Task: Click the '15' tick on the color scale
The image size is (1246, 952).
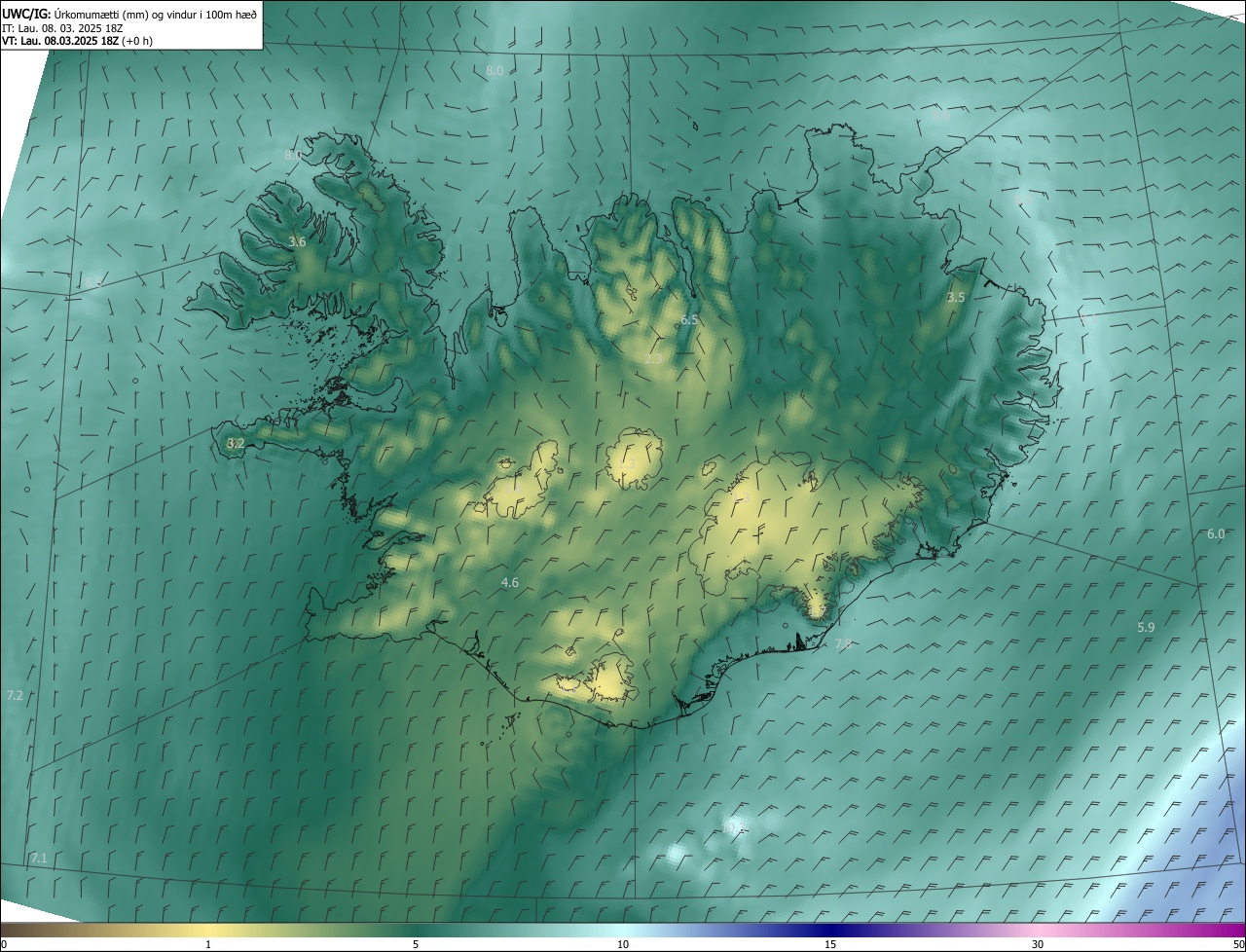Action: click(830, 944)
